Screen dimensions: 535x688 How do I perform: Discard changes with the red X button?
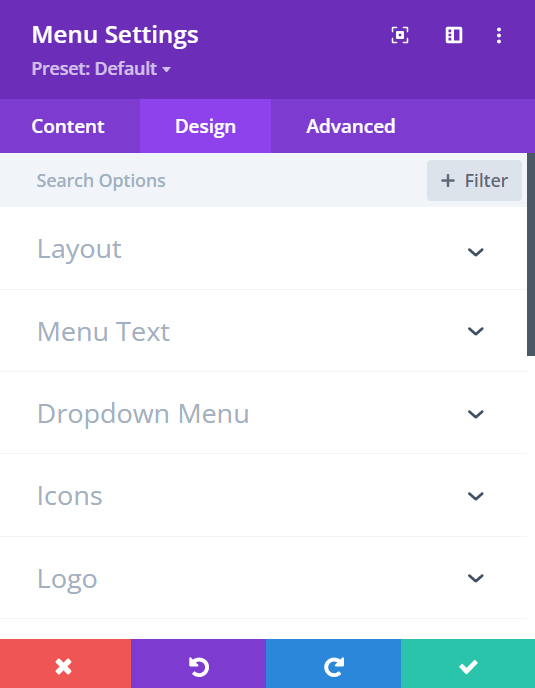pos(65,663)
